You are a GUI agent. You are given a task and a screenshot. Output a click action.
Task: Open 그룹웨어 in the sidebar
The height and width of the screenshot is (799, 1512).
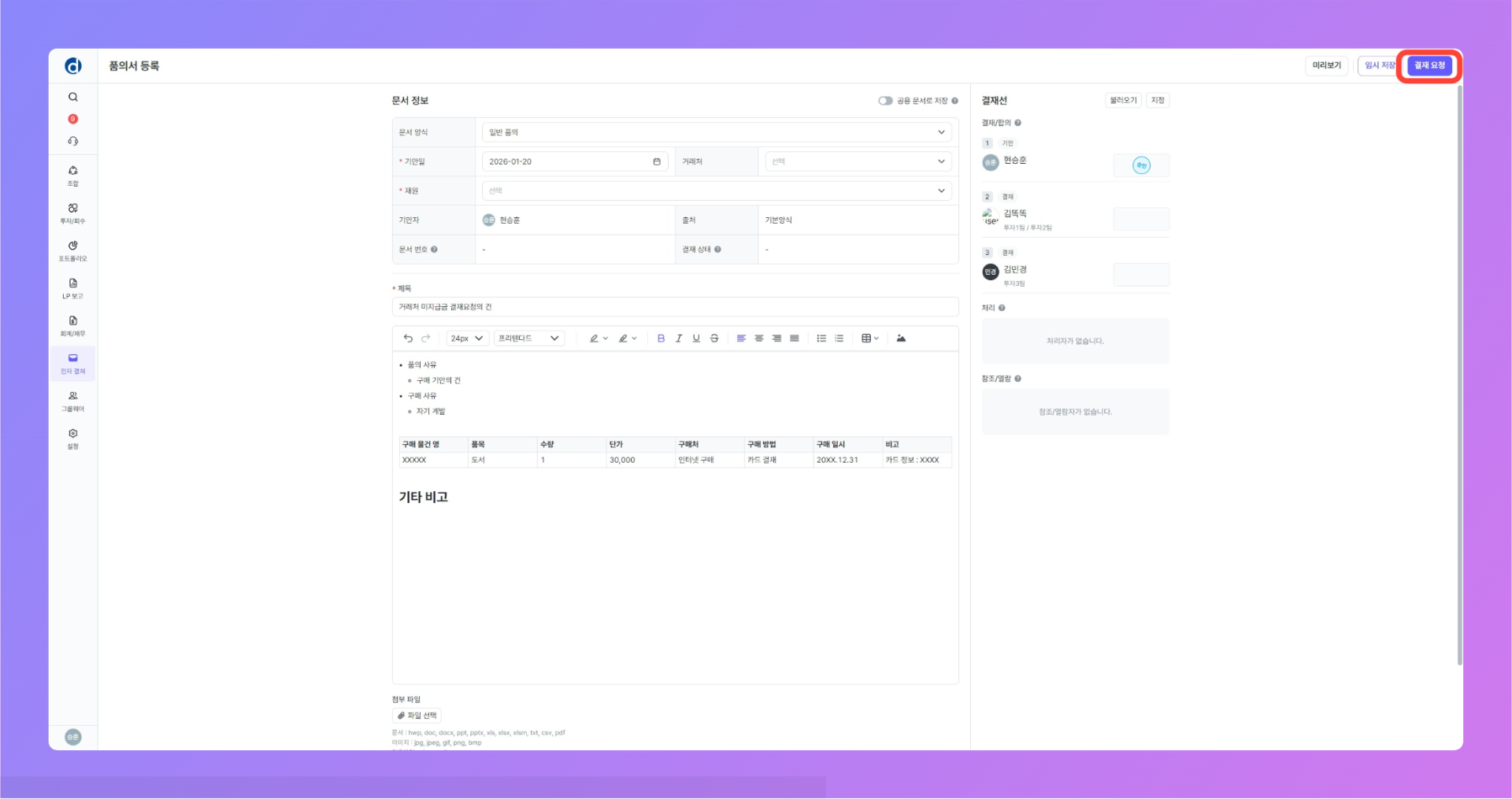pyautogui.click(x=72, y=401)
